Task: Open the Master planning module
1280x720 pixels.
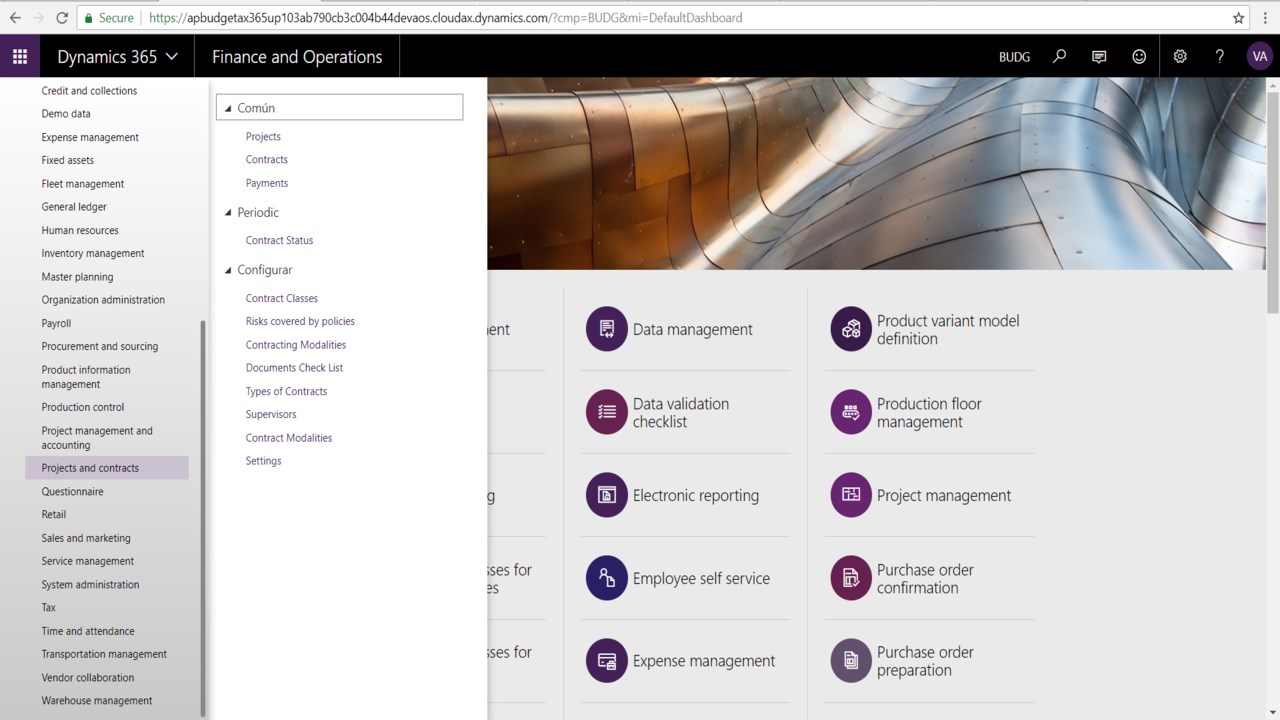Action: click(x=77, y=277)
